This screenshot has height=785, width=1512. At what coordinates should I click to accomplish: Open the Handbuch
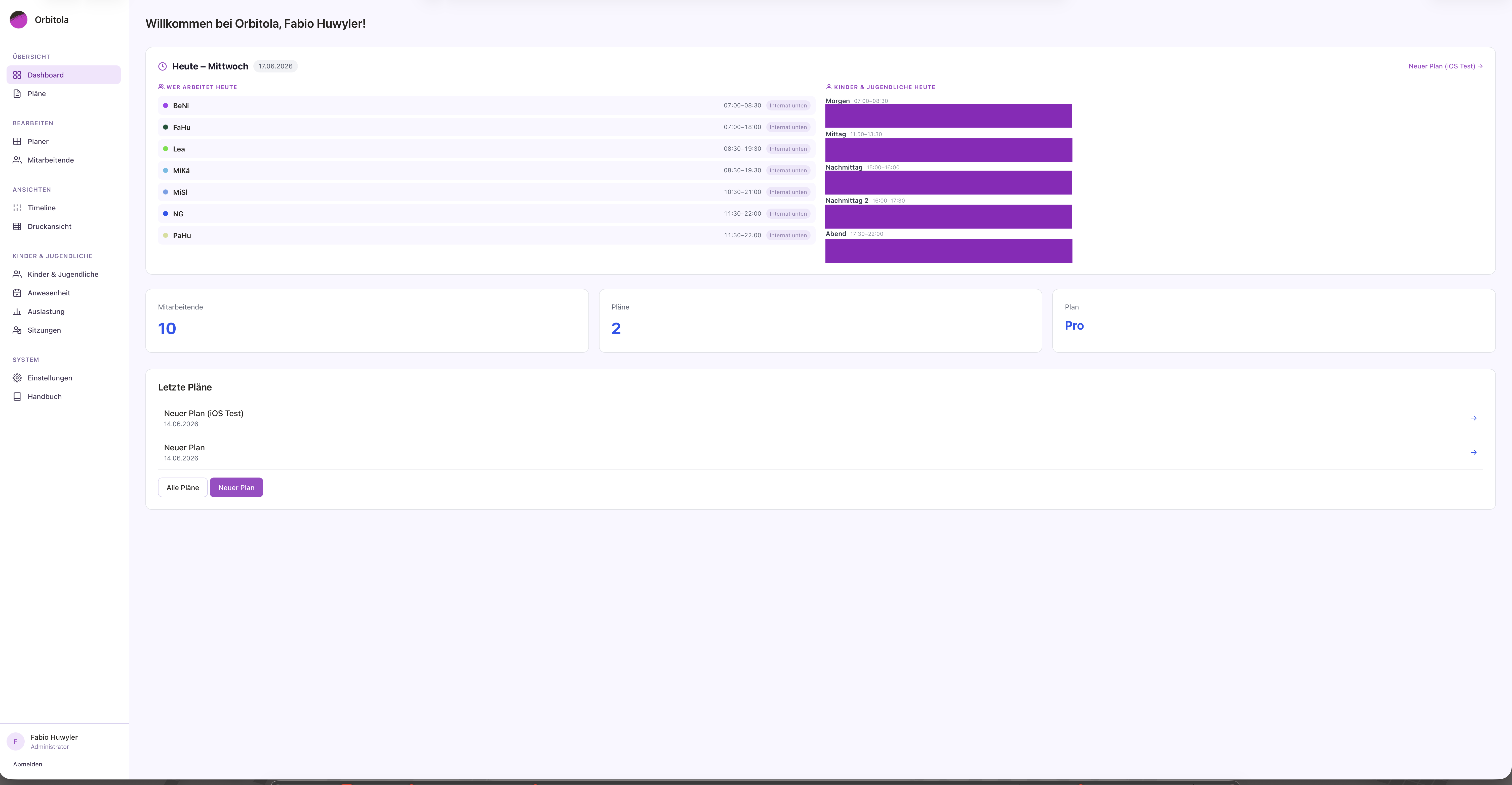[63, 397]
